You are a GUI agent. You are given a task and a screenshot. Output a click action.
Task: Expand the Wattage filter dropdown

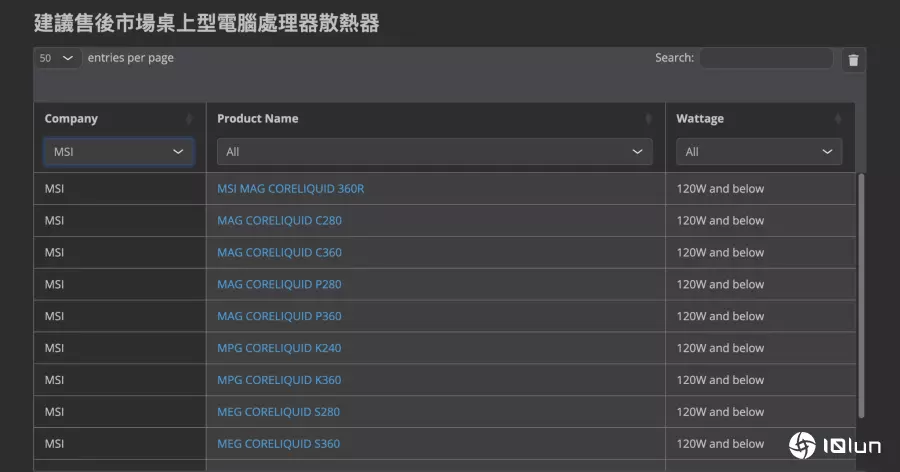click(759, 152)
